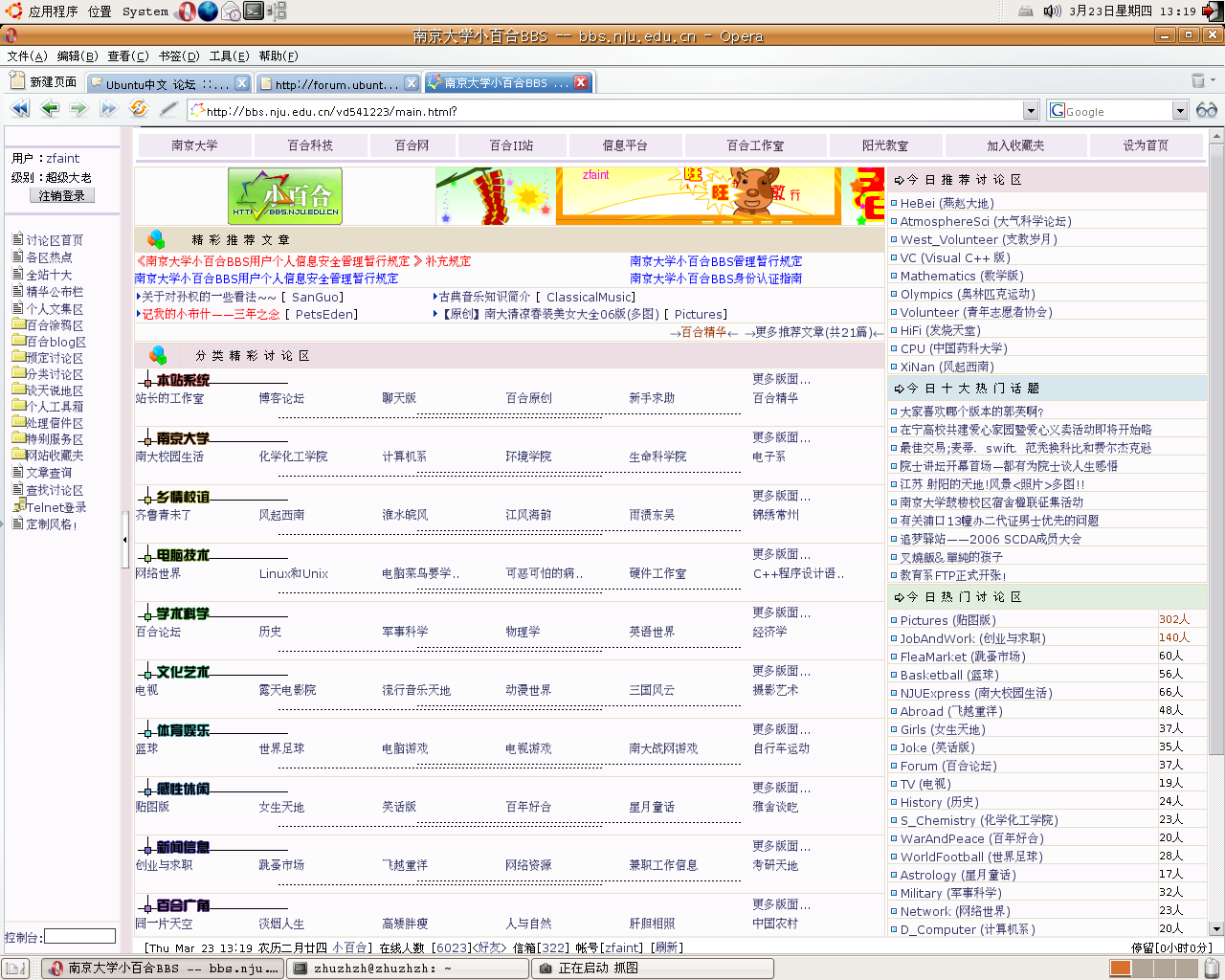Open the 文件 menu

tap(27, 56)
